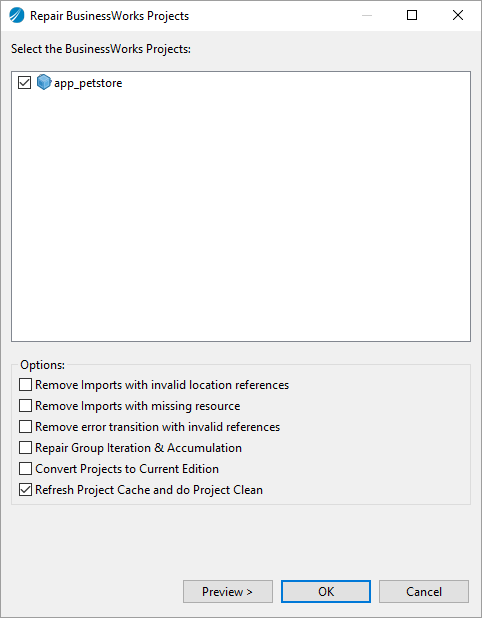483x620 pixels.
Task: Maximize the Repair BusinessWorks Projects dialog
Action: tap(412, 15)
